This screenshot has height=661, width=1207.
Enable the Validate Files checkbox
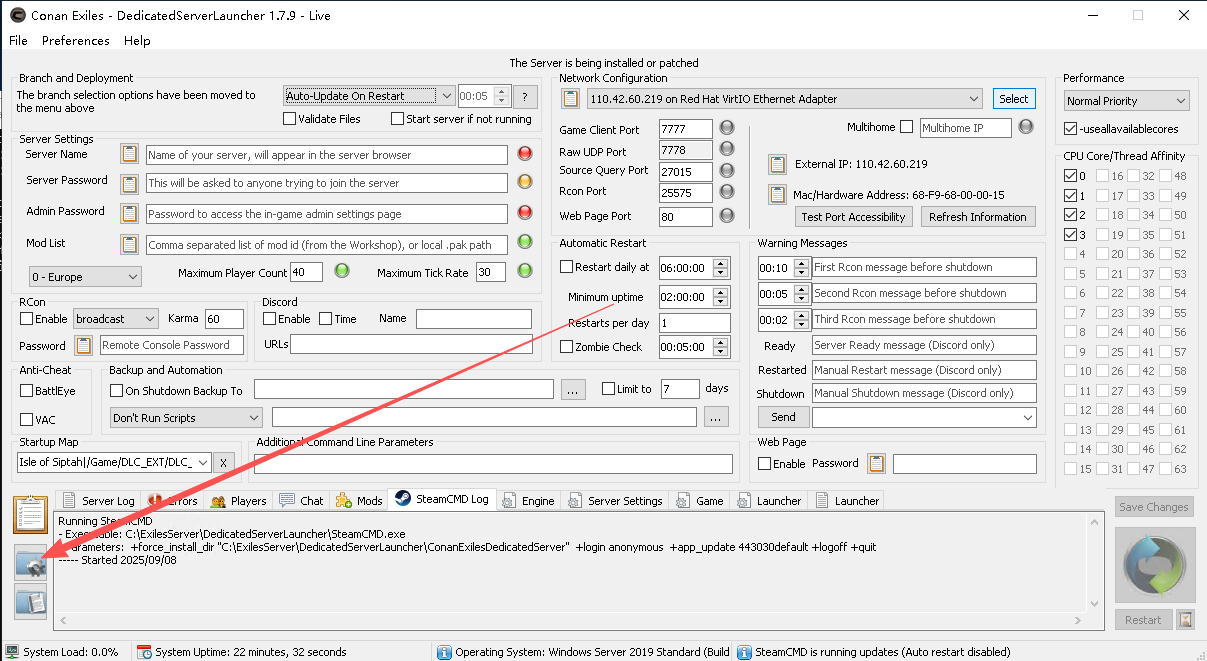[x=290, y=119]
